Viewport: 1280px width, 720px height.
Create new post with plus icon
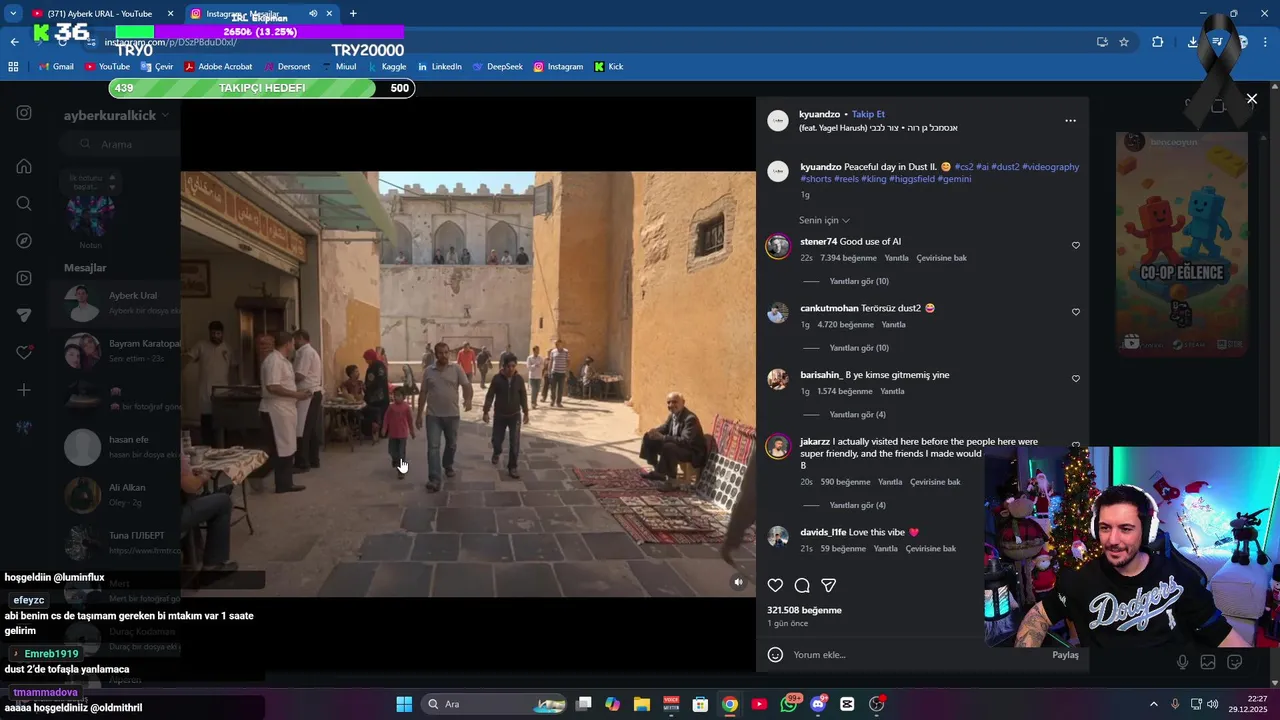[x=24, y=390]
